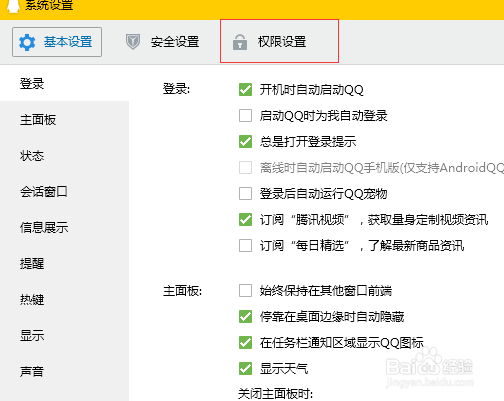Click the 系统设置 window title

click(x=49, y=5)
